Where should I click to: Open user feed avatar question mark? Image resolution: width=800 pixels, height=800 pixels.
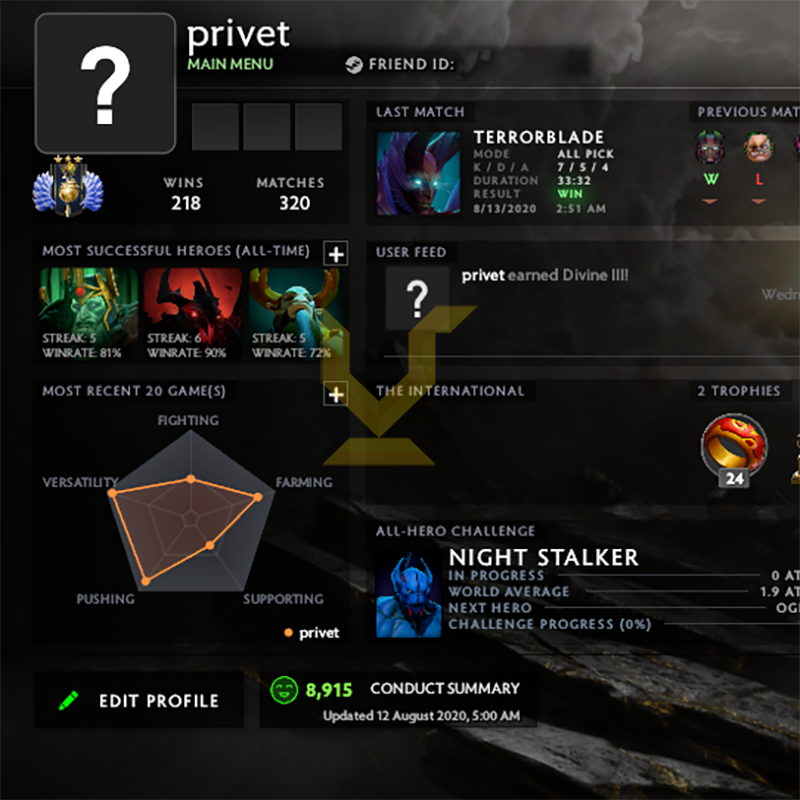(x=417, y=298)
